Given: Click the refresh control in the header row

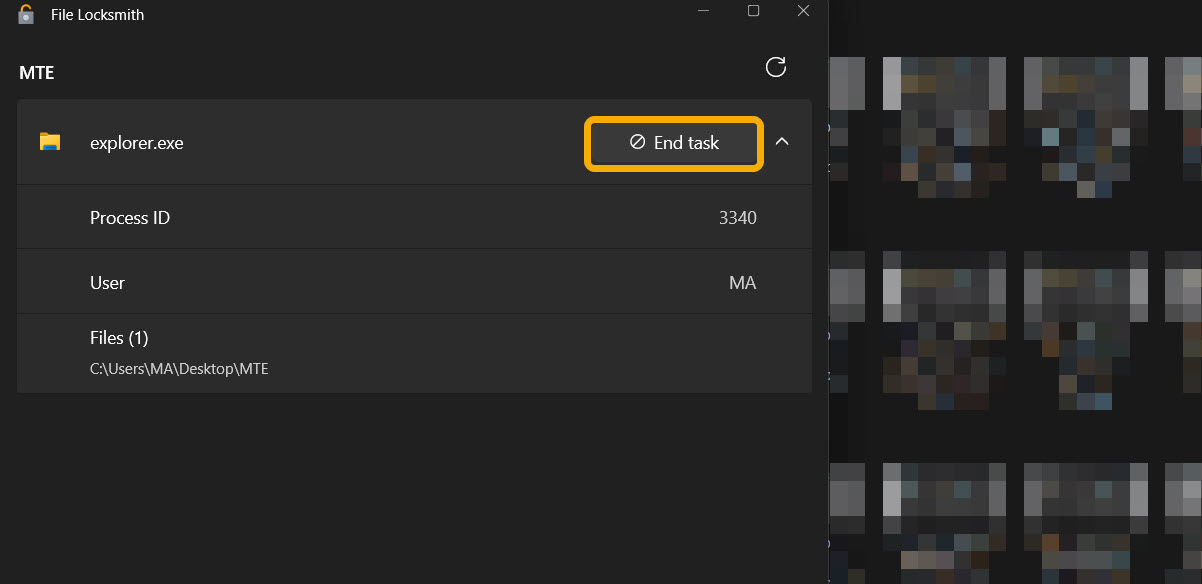Looking at the screenshot, I should (776, 68).
